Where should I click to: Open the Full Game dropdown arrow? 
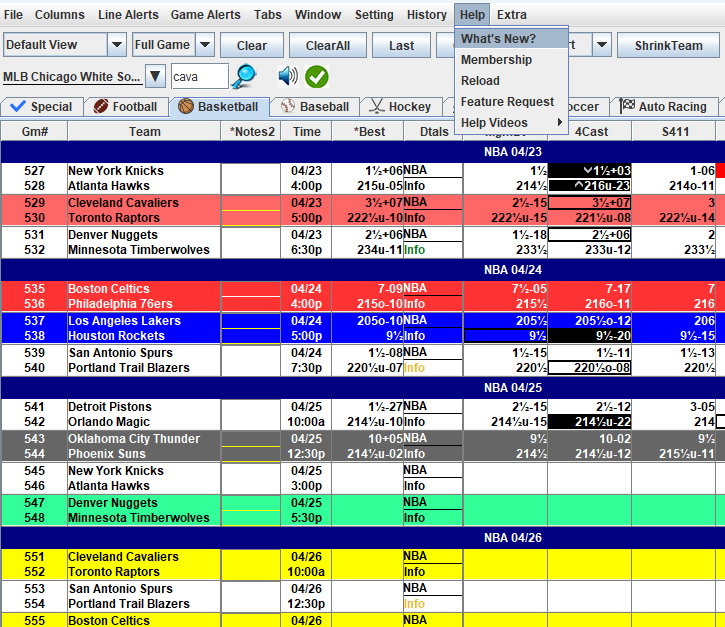(205, 45)
